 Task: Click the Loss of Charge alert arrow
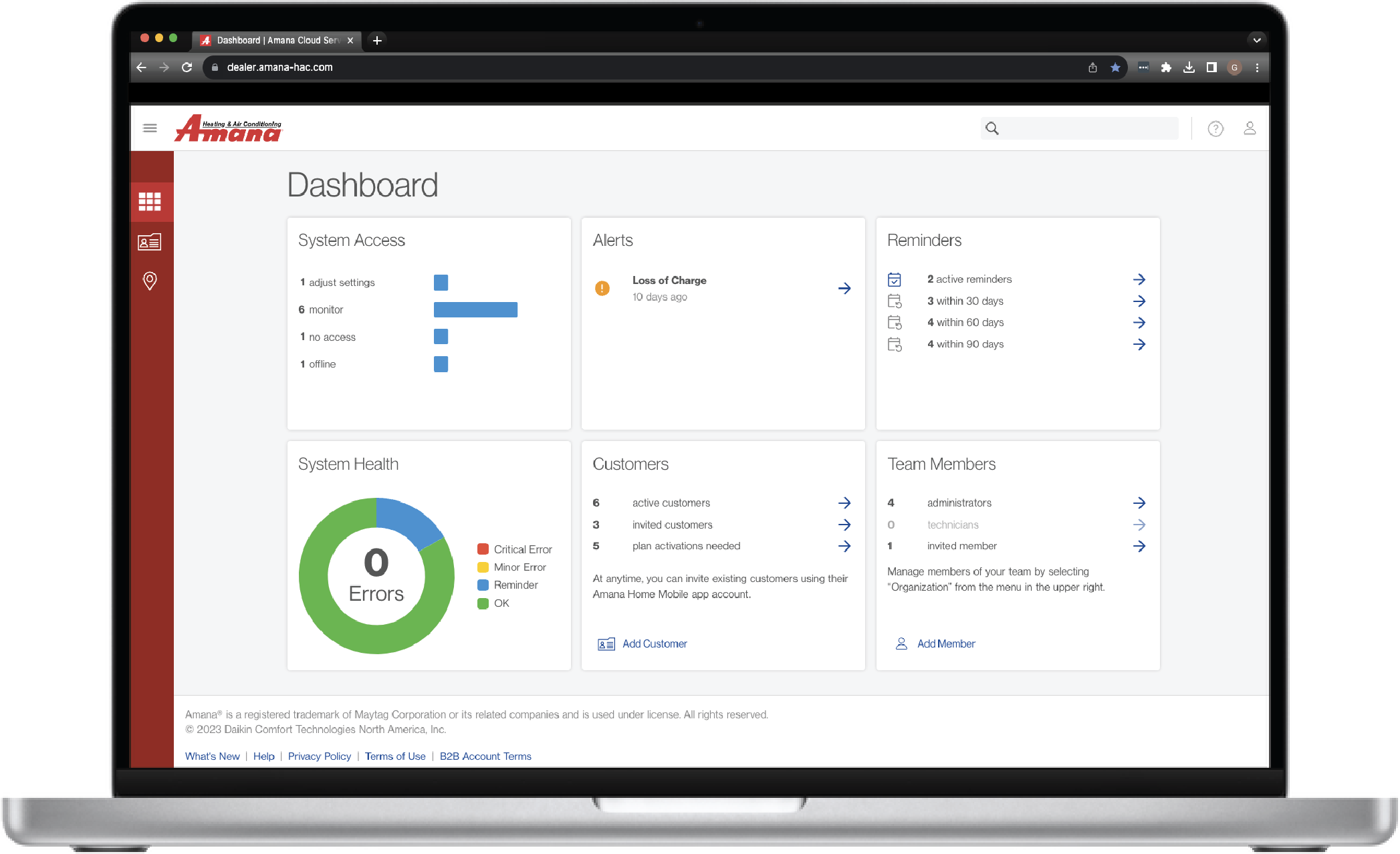844,288
